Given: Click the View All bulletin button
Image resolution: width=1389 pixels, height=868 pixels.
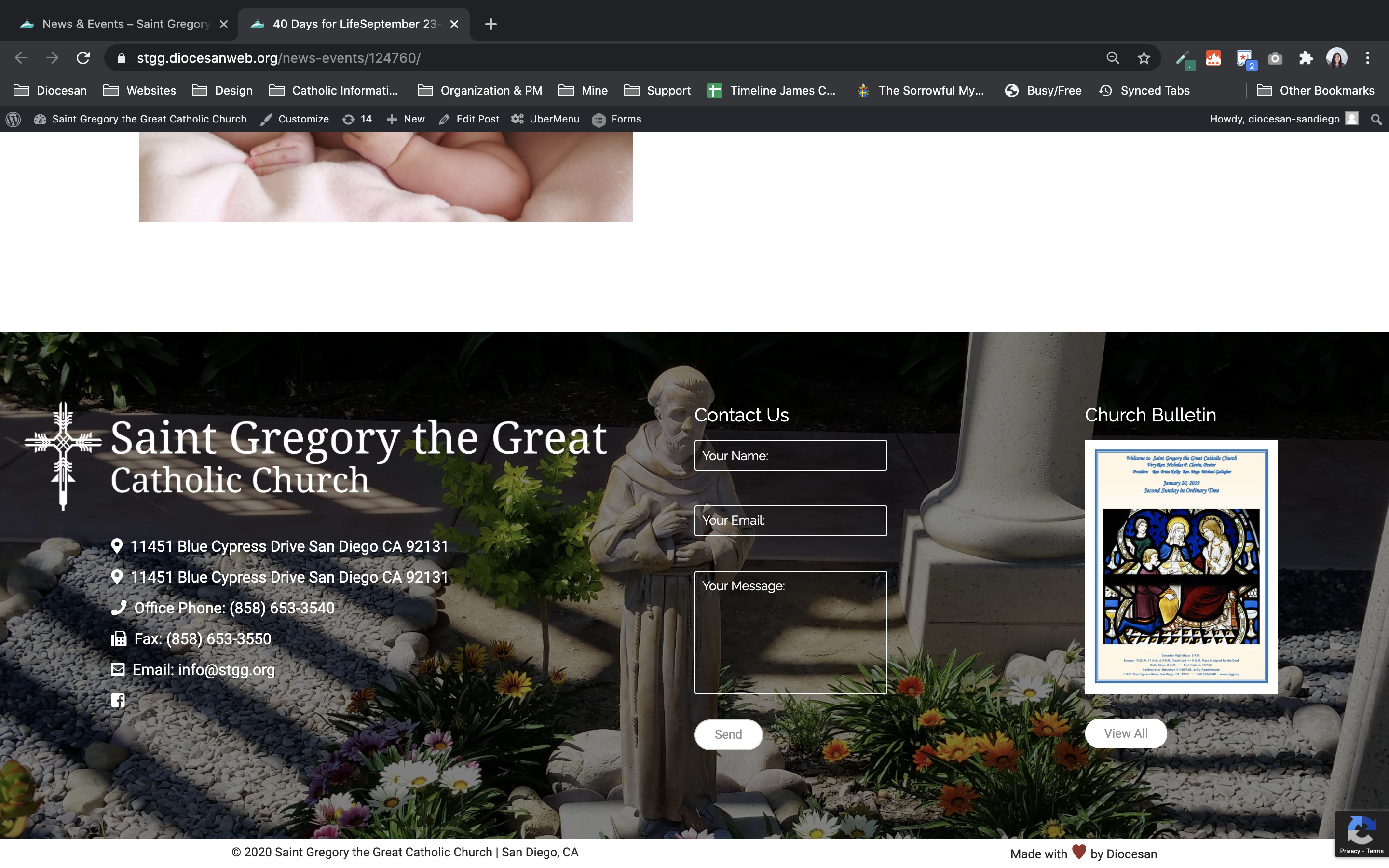Looking at the screenshot, I should point(1125,733).
